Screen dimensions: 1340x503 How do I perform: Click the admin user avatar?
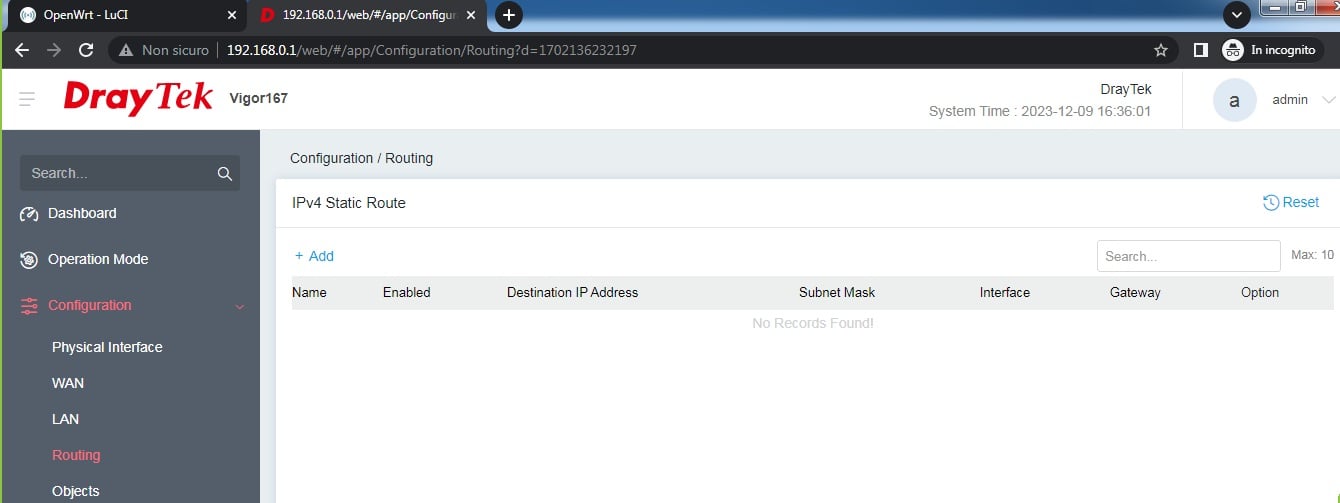1234,100
